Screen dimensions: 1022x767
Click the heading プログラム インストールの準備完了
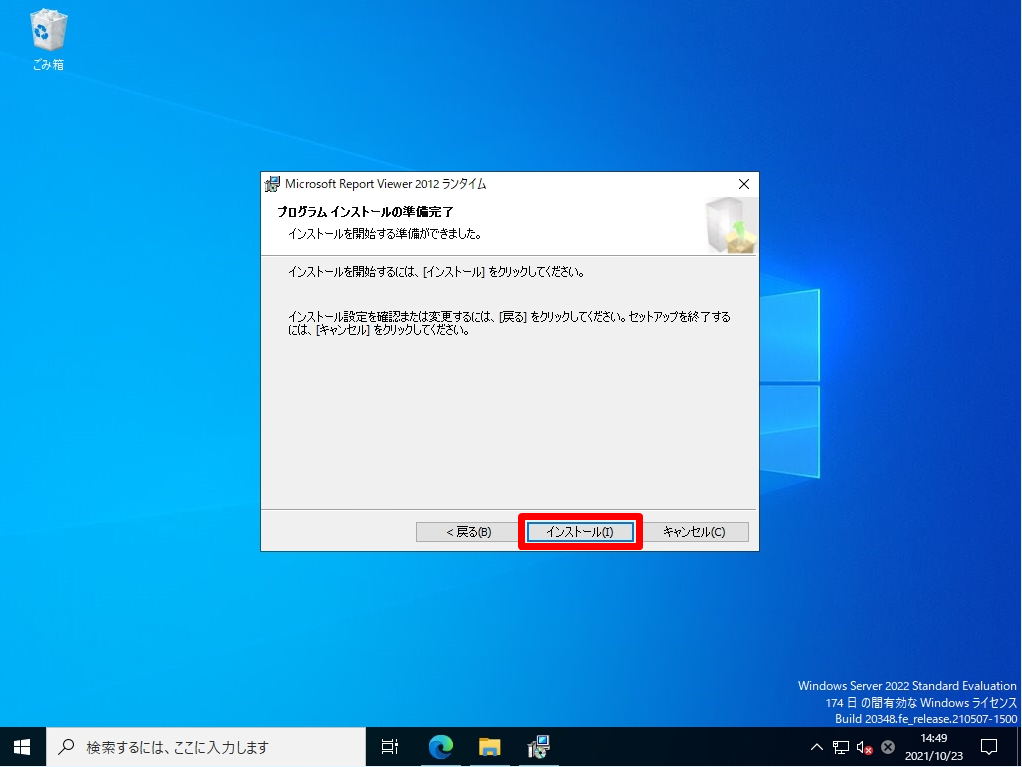click(365, 212)
